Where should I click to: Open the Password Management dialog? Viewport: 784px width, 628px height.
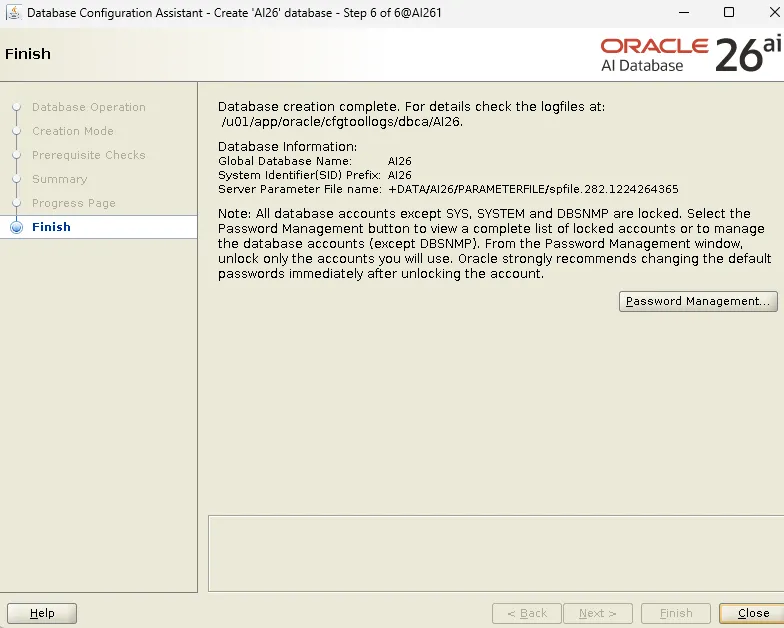click(x=698, y=302)
